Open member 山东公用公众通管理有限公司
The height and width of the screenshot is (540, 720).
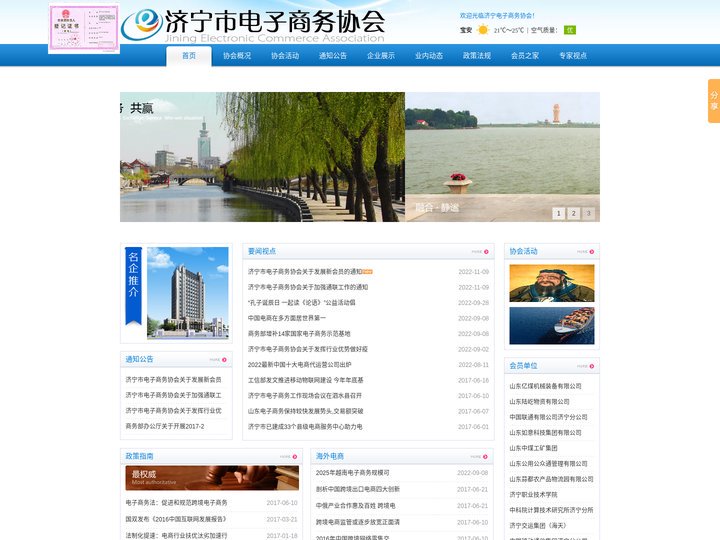pos(548,464)
